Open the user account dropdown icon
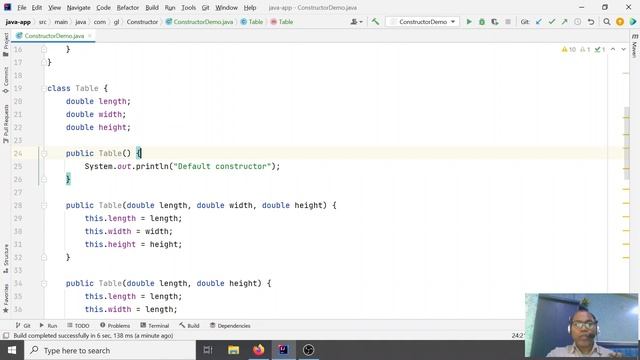 356,22
